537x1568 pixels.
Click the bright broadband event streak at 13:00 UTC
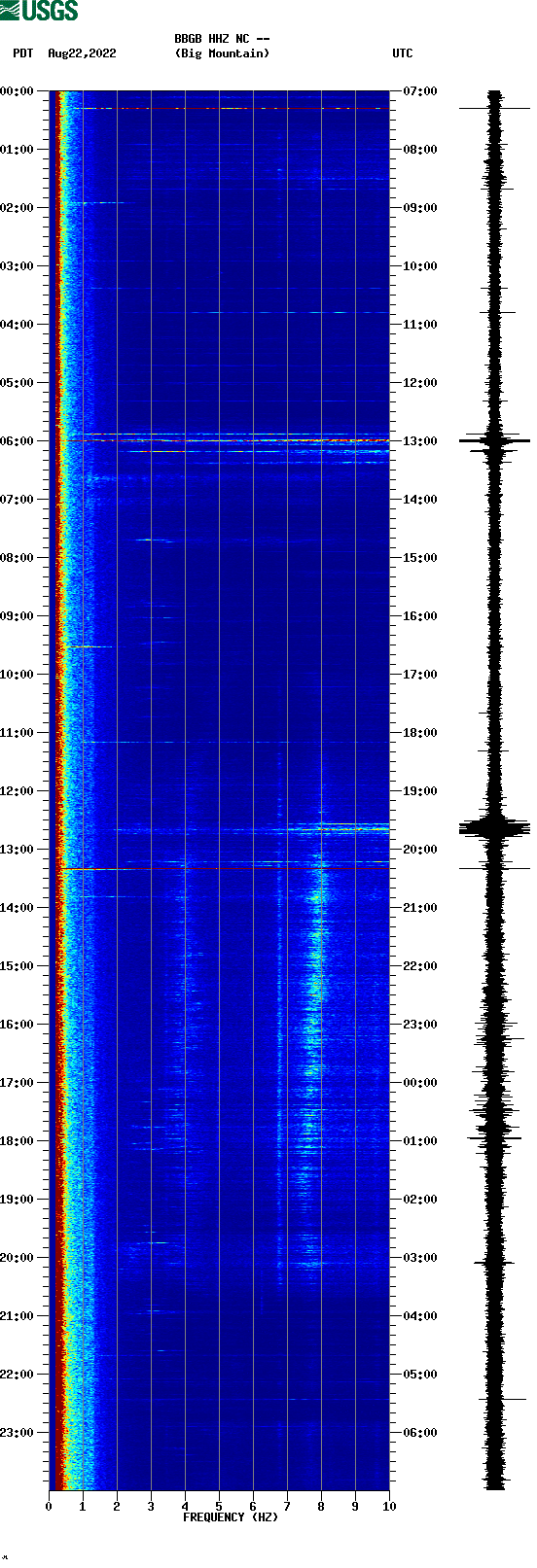236,440
